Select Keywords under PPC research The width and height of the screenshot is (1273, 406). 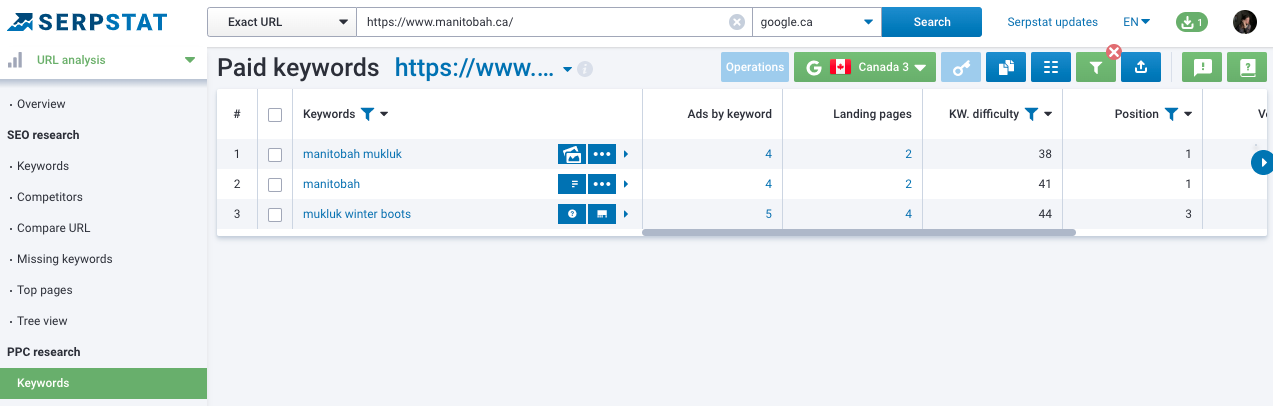tap(103, 383)
